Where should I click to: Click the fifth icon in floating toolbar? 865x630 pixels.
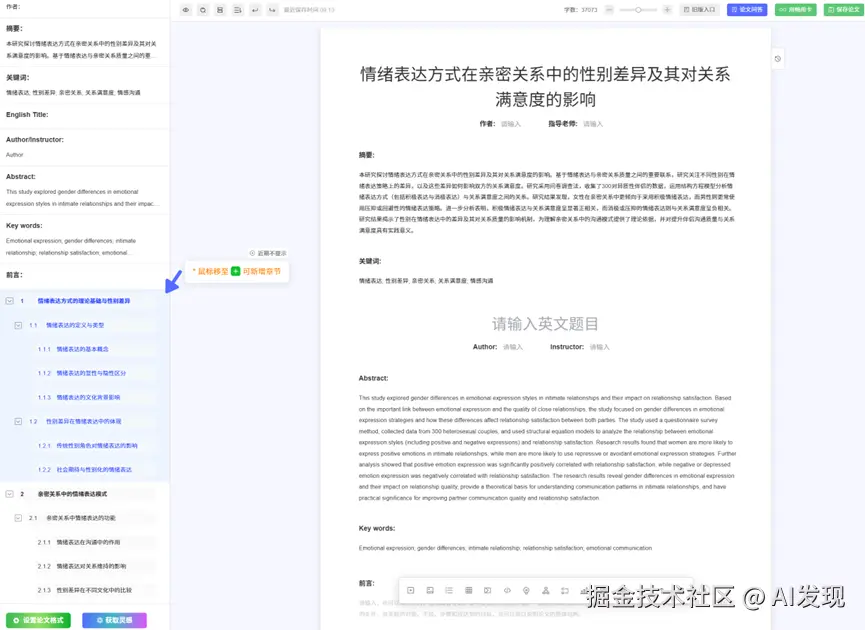click(488, 590)
